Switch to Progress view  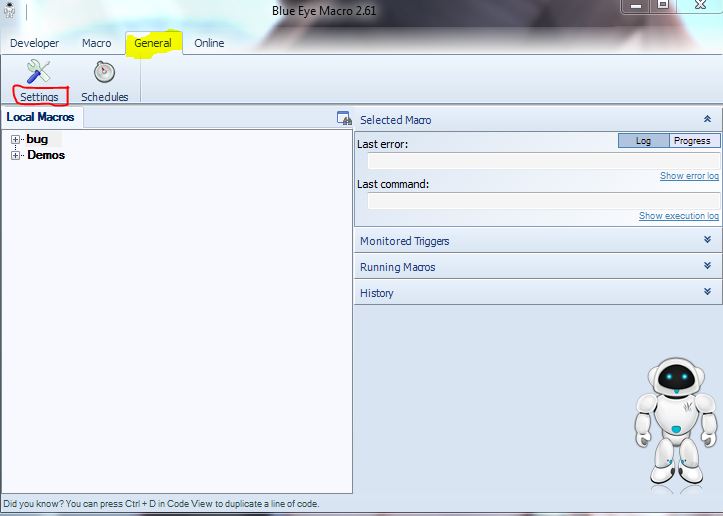(693, 141)
